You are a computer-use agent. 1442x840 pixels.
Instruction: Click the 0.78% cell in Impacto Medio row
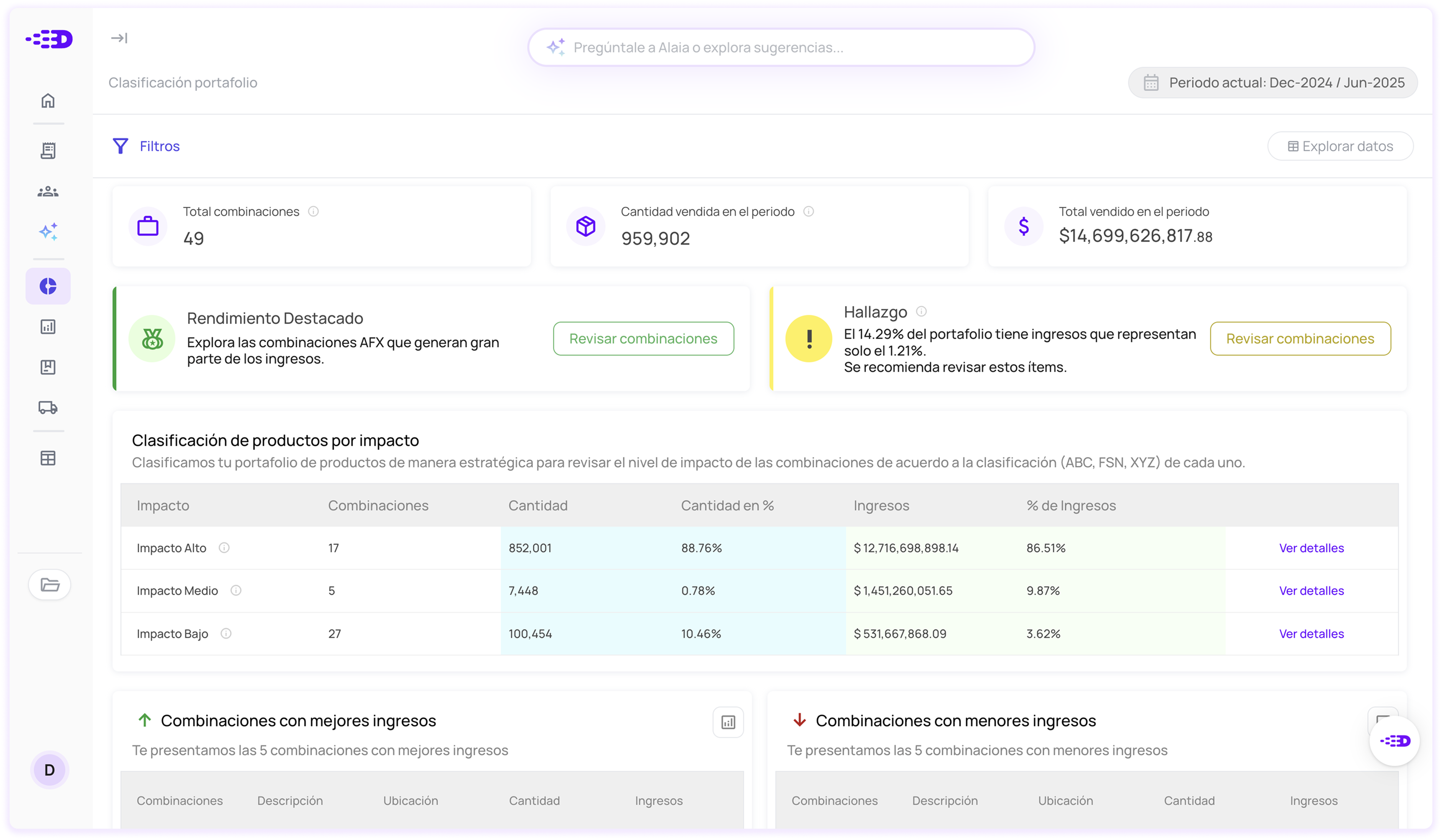click(x=698, y=591)
